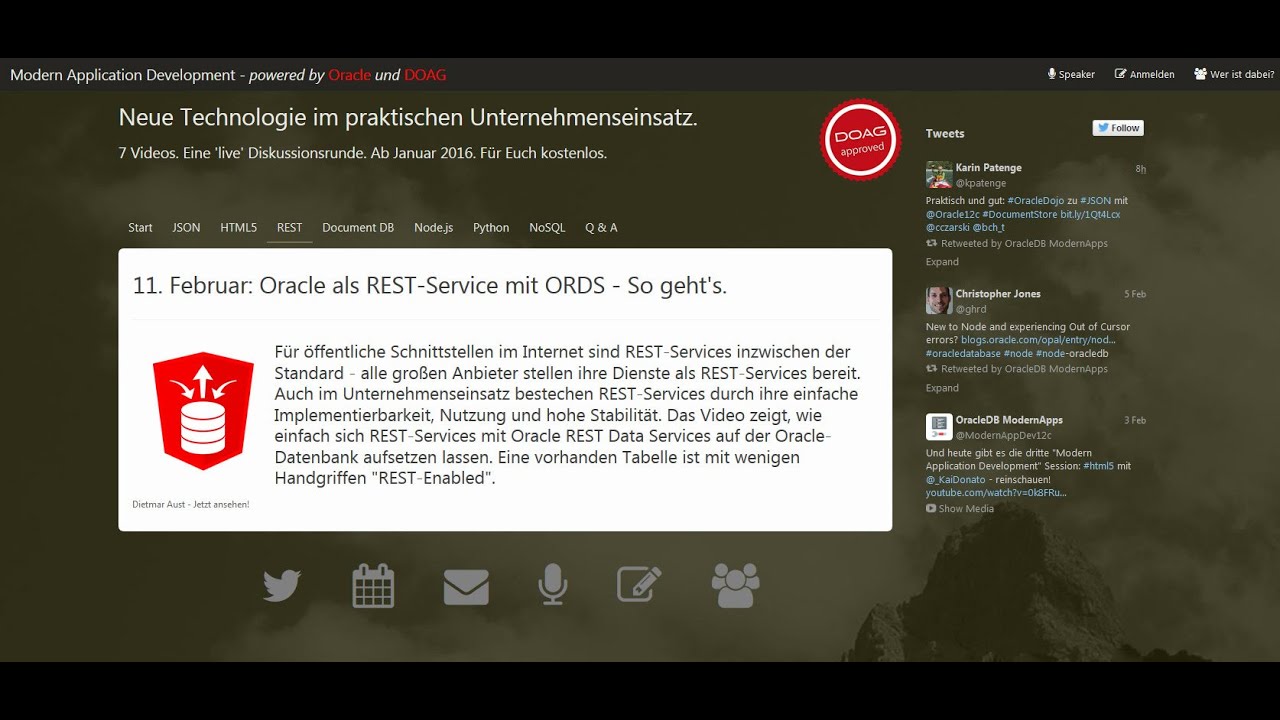The image size is (1280, 720).
Task: Click the pencil edit signup icon
Action: (x=639, y=584)
